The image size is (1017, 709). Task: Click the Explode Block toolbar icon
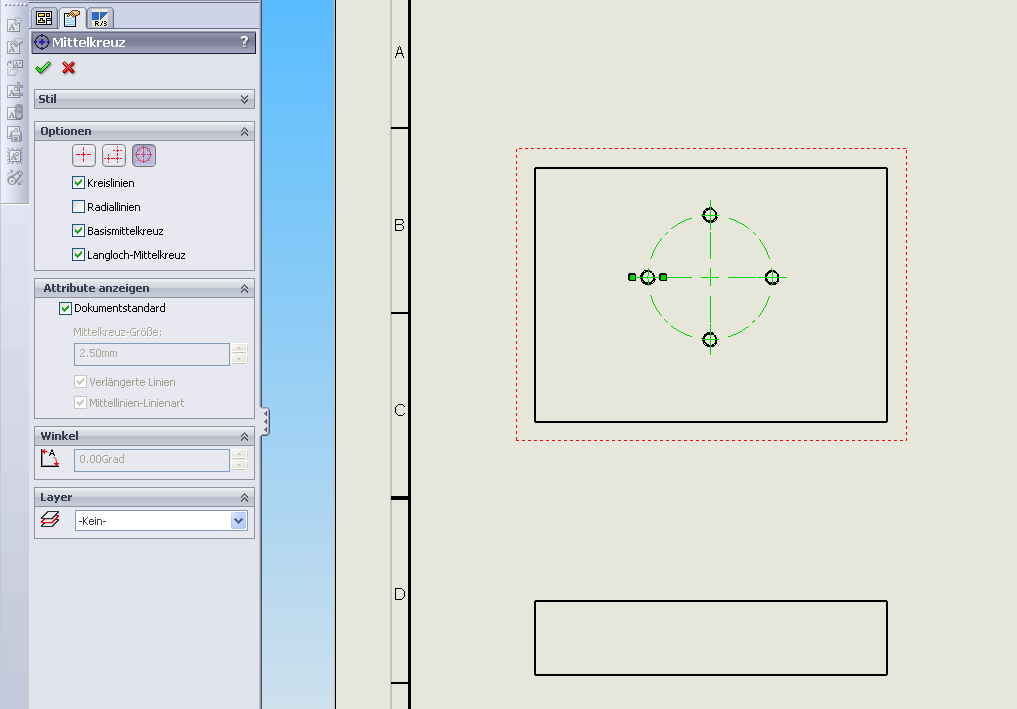[14, 156]
